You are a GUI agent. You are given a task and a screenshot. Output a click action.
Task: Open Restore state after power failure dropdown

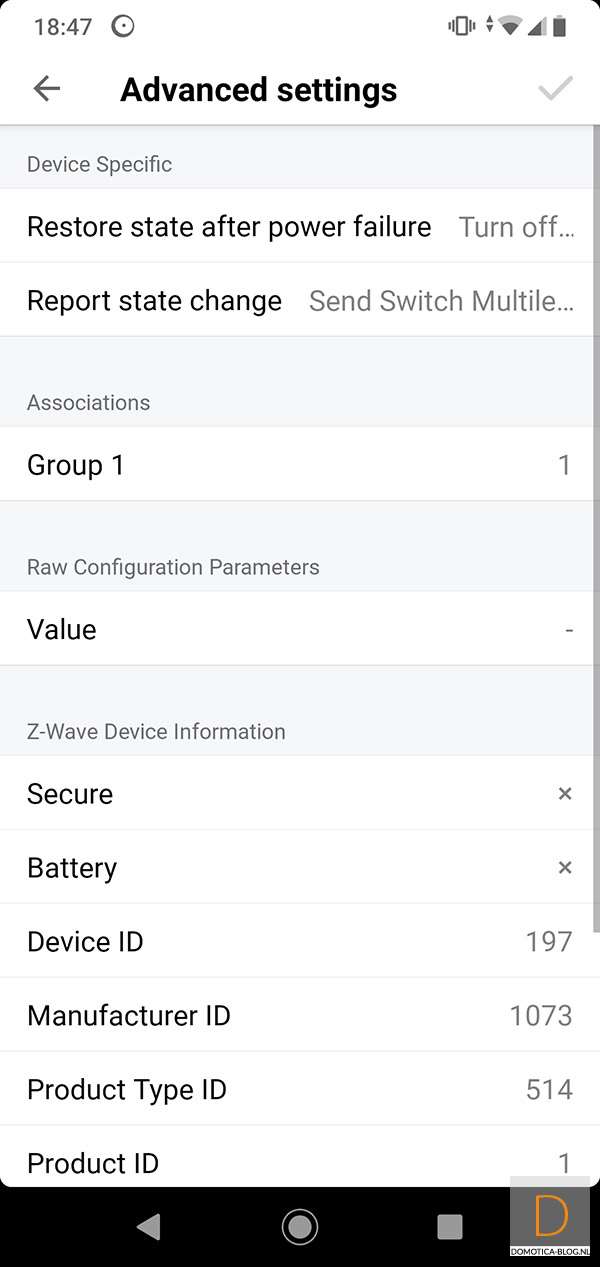coord(516,227)
